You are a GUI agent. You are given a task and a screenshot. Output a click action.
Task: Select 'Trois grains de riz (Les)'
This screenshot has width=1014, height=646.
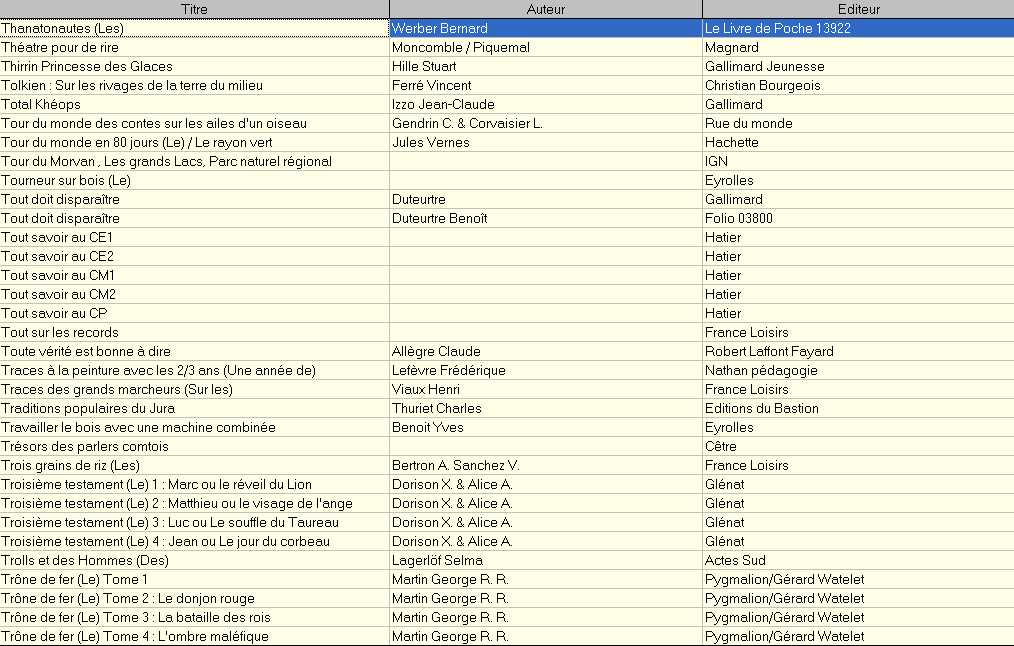point(194,466)
